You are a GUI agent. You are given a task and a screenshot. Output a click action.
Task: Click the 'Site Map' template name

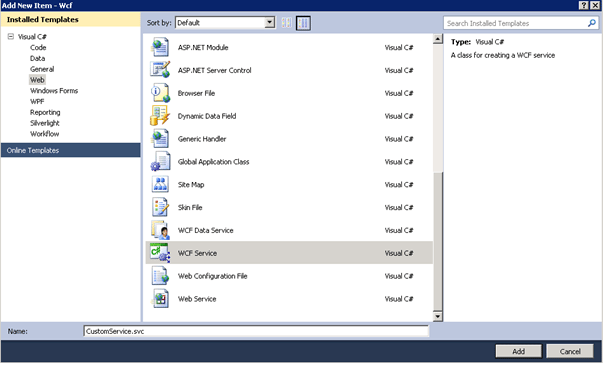[x=191, y=185]
